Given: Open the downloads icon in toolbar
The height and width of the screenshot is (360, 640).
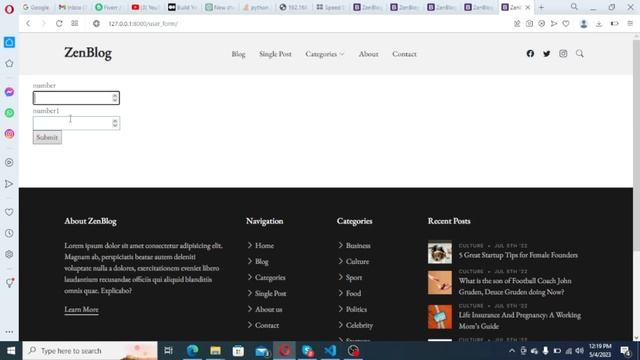Looking at the screenshot, I should tap(599, 24).
